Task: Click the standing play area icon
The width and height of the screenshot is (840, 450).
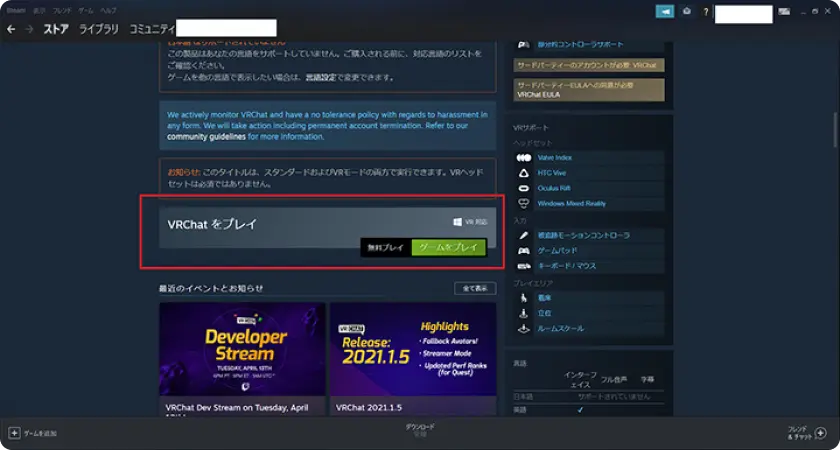Action: [523, 313]
